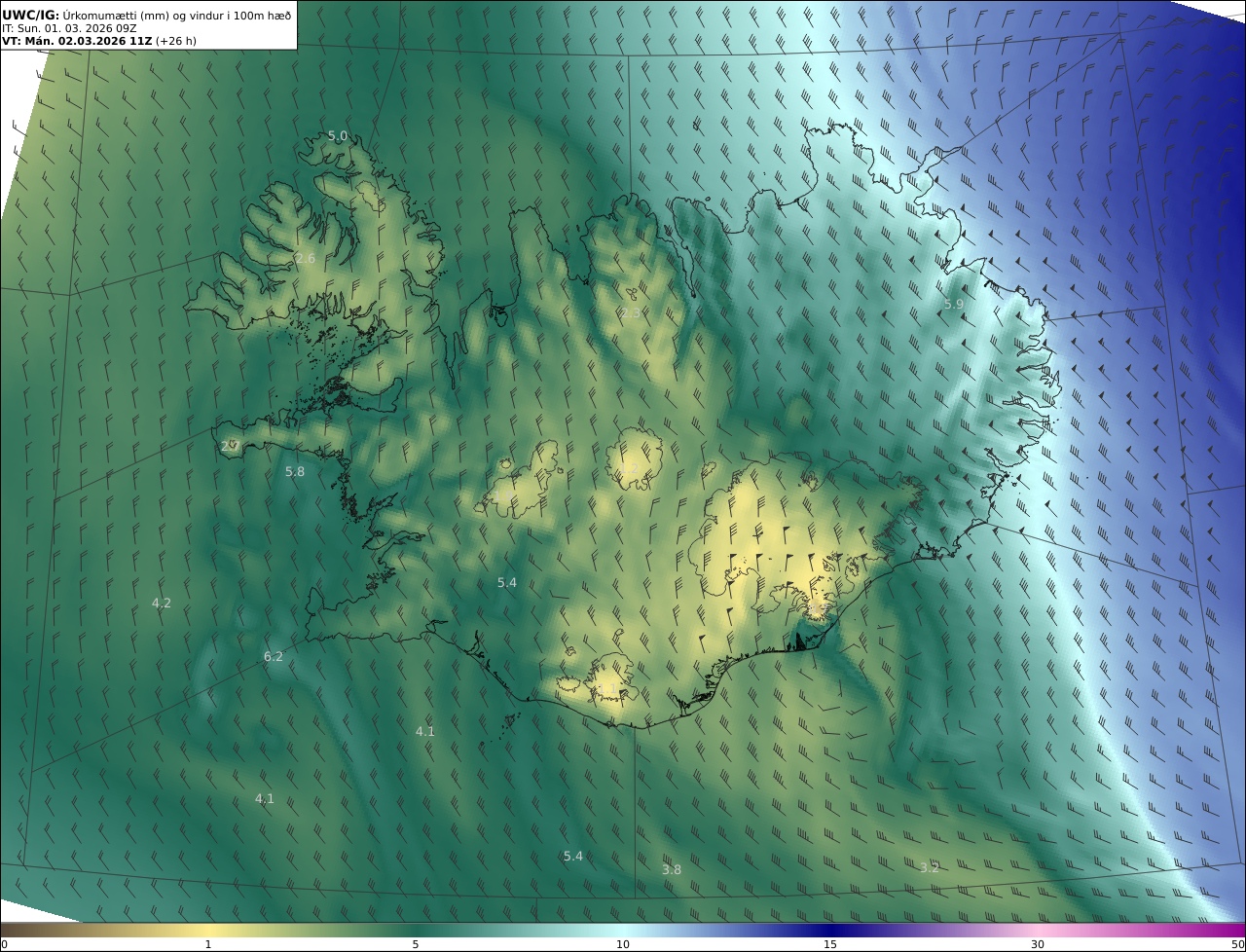Image resolution: width=1246 pixels, height=952 pixels.
Task: Click the "5.9" value in east Iceland
Action: click(x=954, y=305)
